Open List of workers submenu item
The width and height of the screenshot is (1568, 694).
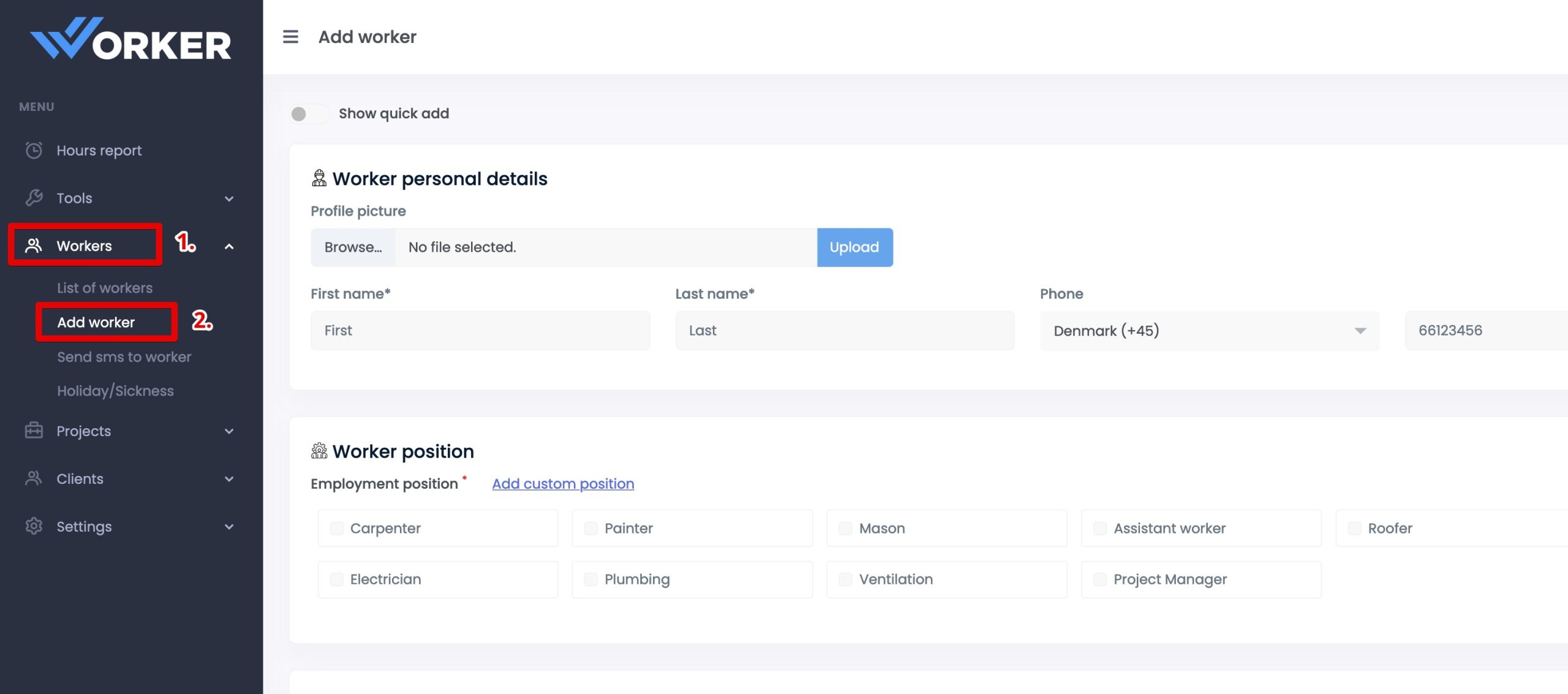pyautogui.click(x=105, y=288)
